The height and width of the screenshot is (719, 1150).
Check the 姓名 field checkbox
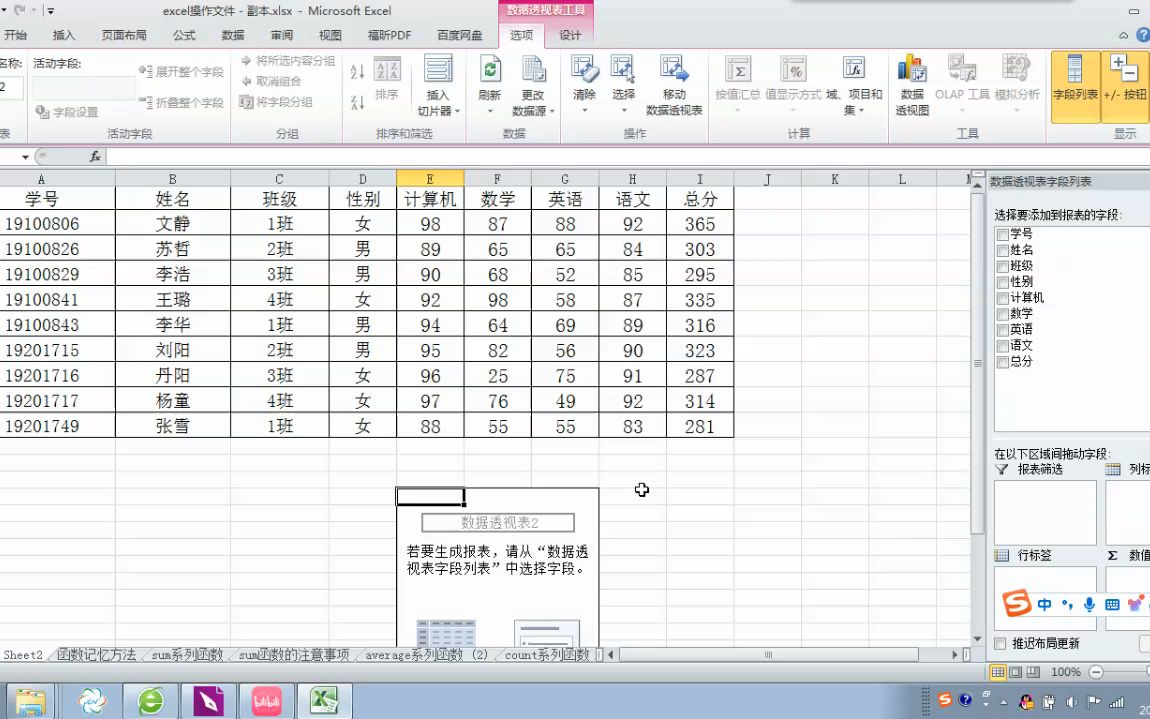pyautogui.click(x=1003, y=251)
